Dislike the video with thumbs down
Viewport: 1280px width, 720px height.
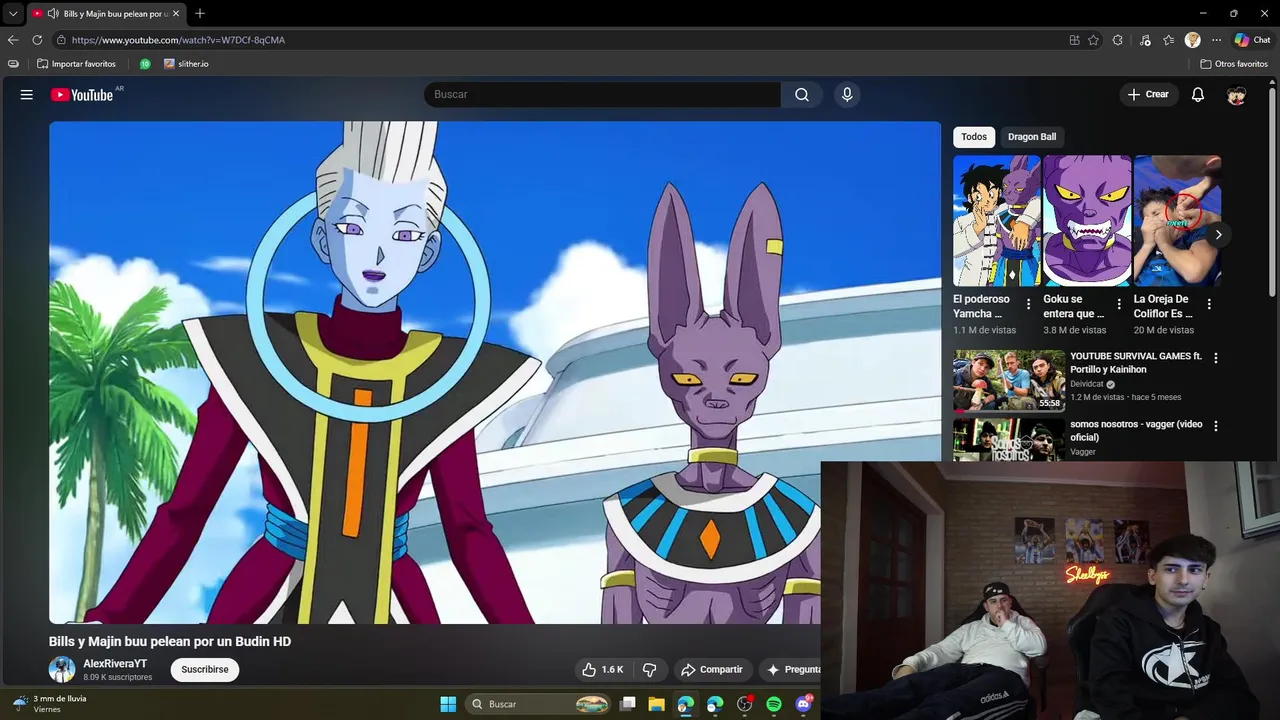pos(649,670)
